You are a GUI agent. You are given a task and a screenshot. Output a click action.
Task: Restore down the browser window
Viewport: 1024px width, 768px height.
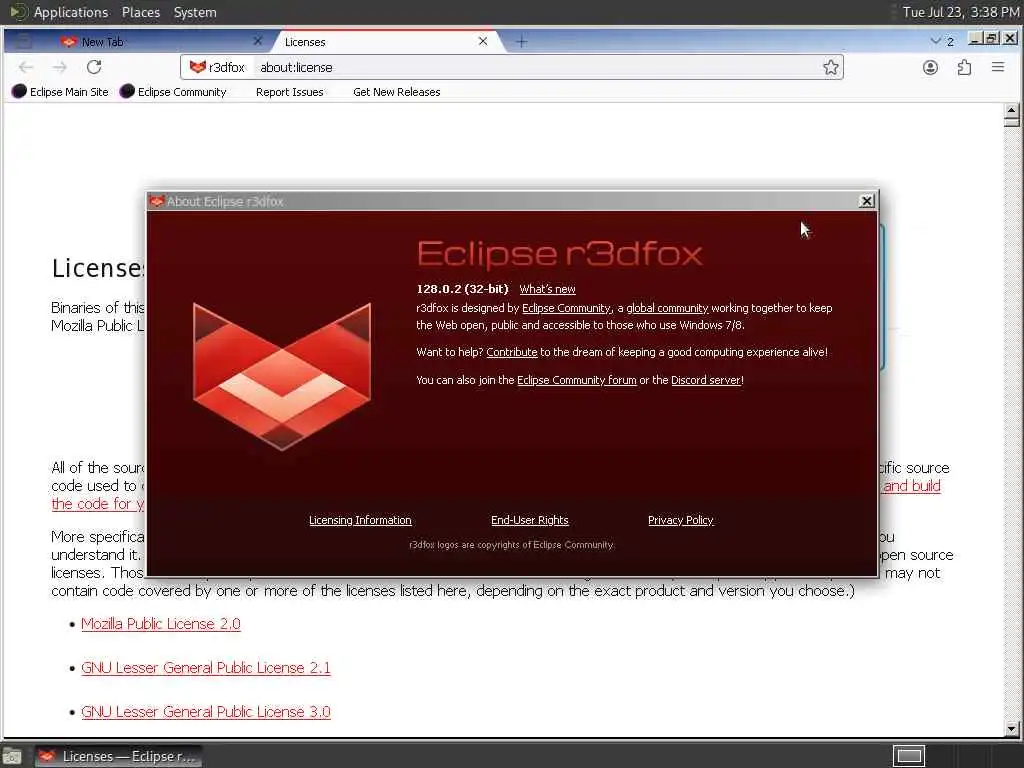click(x=992, y=39)
